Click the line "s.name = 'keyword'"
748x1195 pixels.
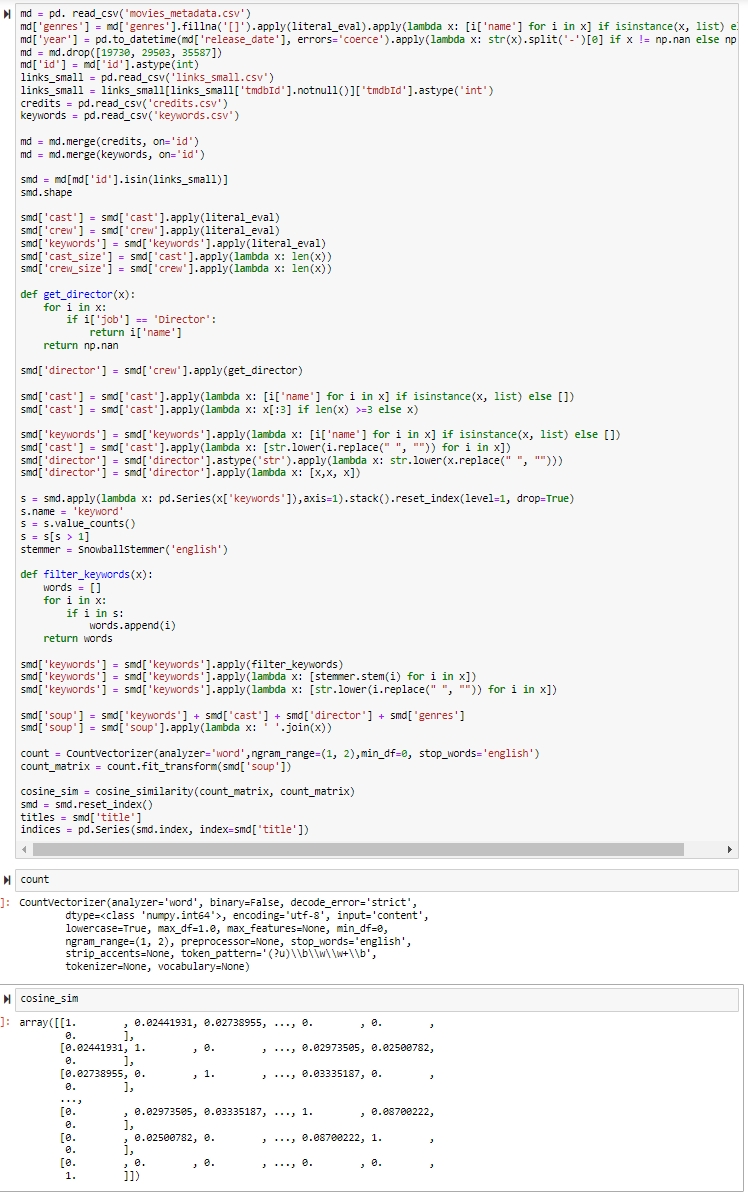(x=70, y=511)
